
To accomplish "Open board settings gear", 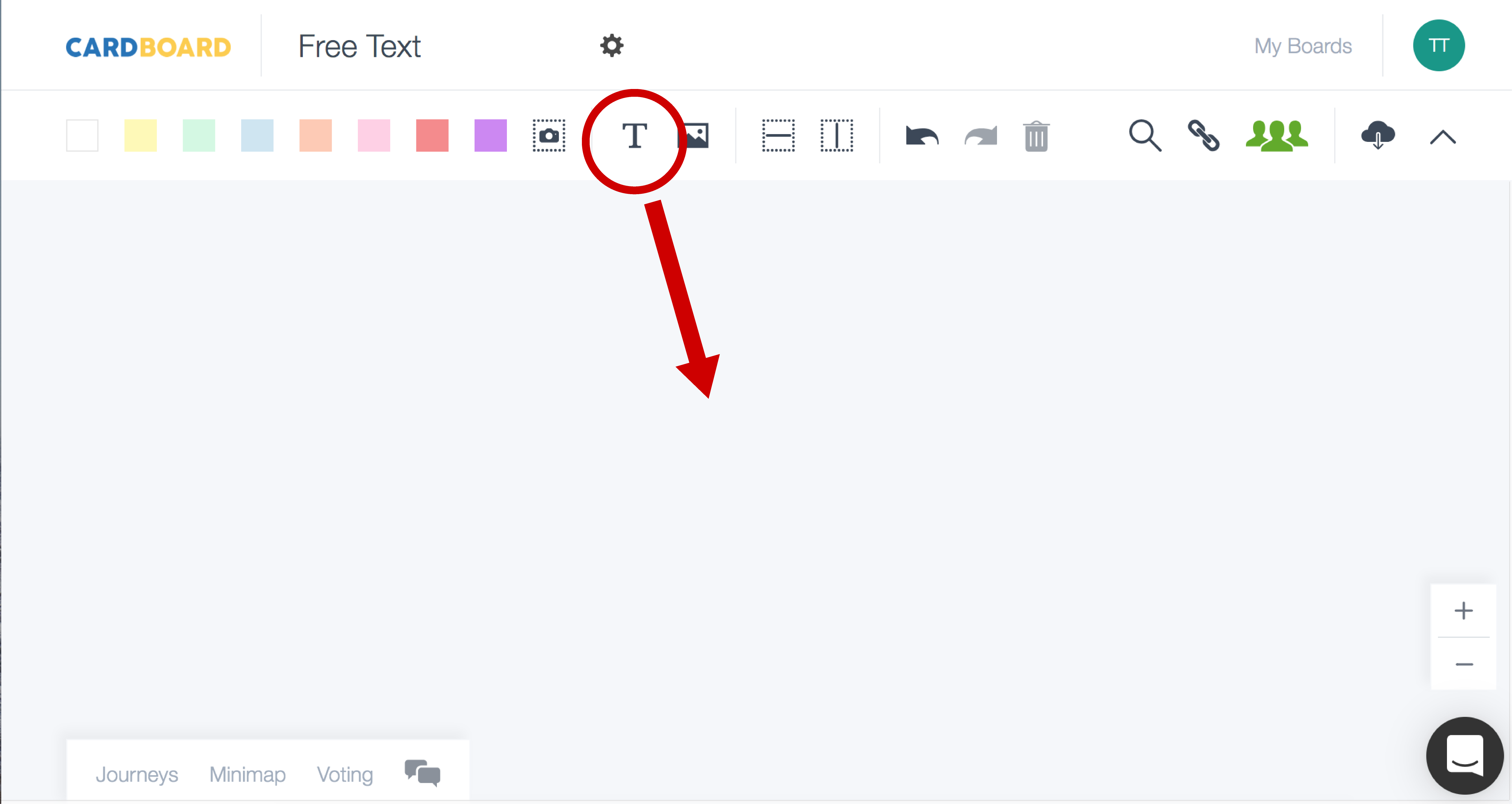I will (x=611, y=46).
